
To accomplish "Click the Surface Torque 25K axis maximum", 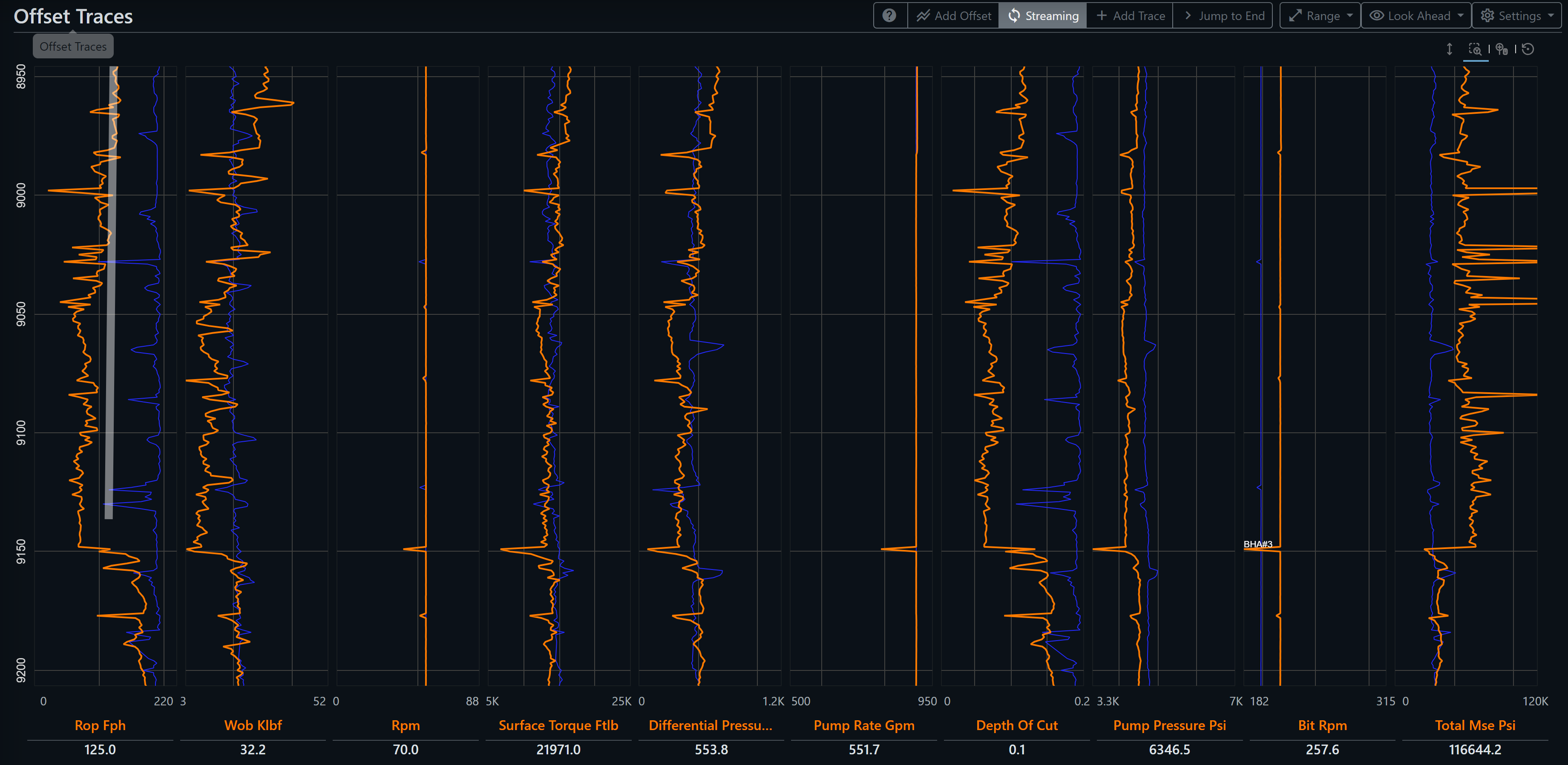I will (621, 701).
